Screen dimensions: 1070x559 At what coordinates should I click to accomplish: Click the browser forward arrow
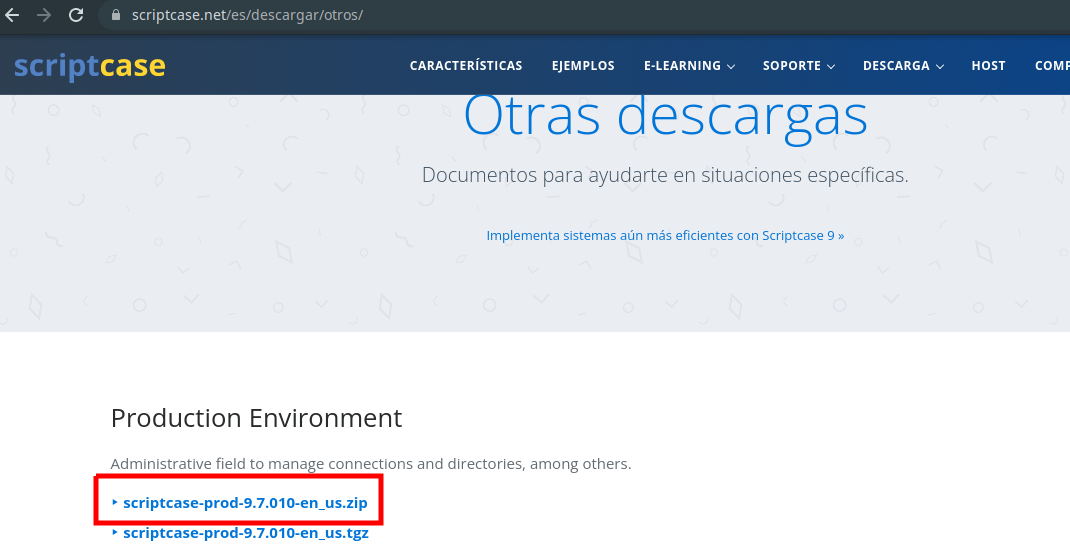44,15
